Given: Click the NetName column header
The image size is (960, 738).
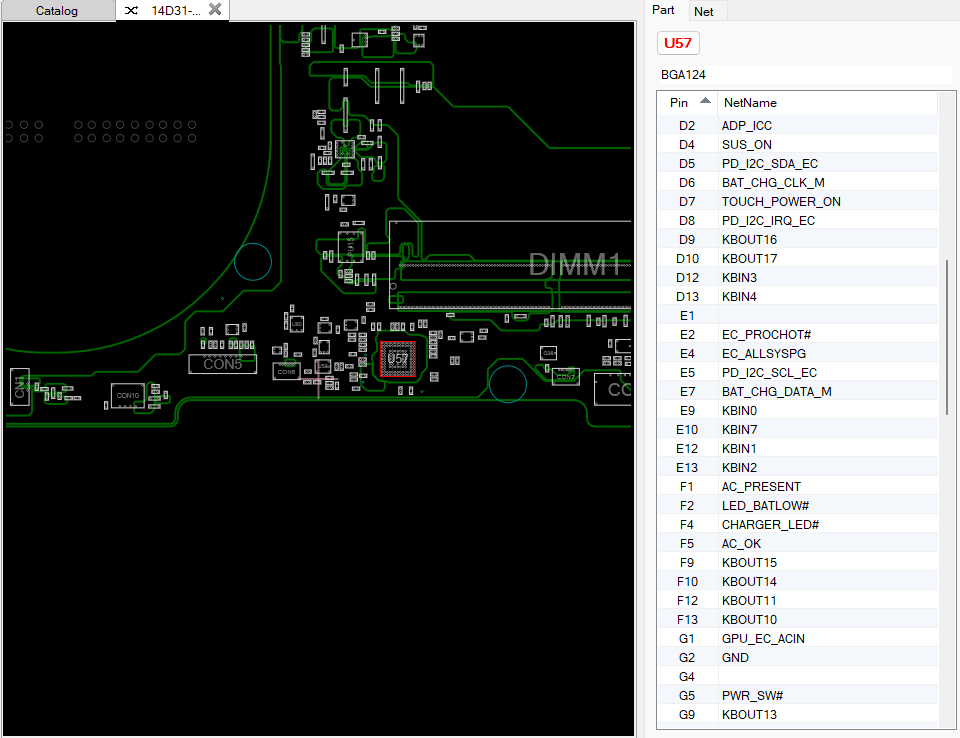Looking at the screenshot, I should click(x=750, y=103).
